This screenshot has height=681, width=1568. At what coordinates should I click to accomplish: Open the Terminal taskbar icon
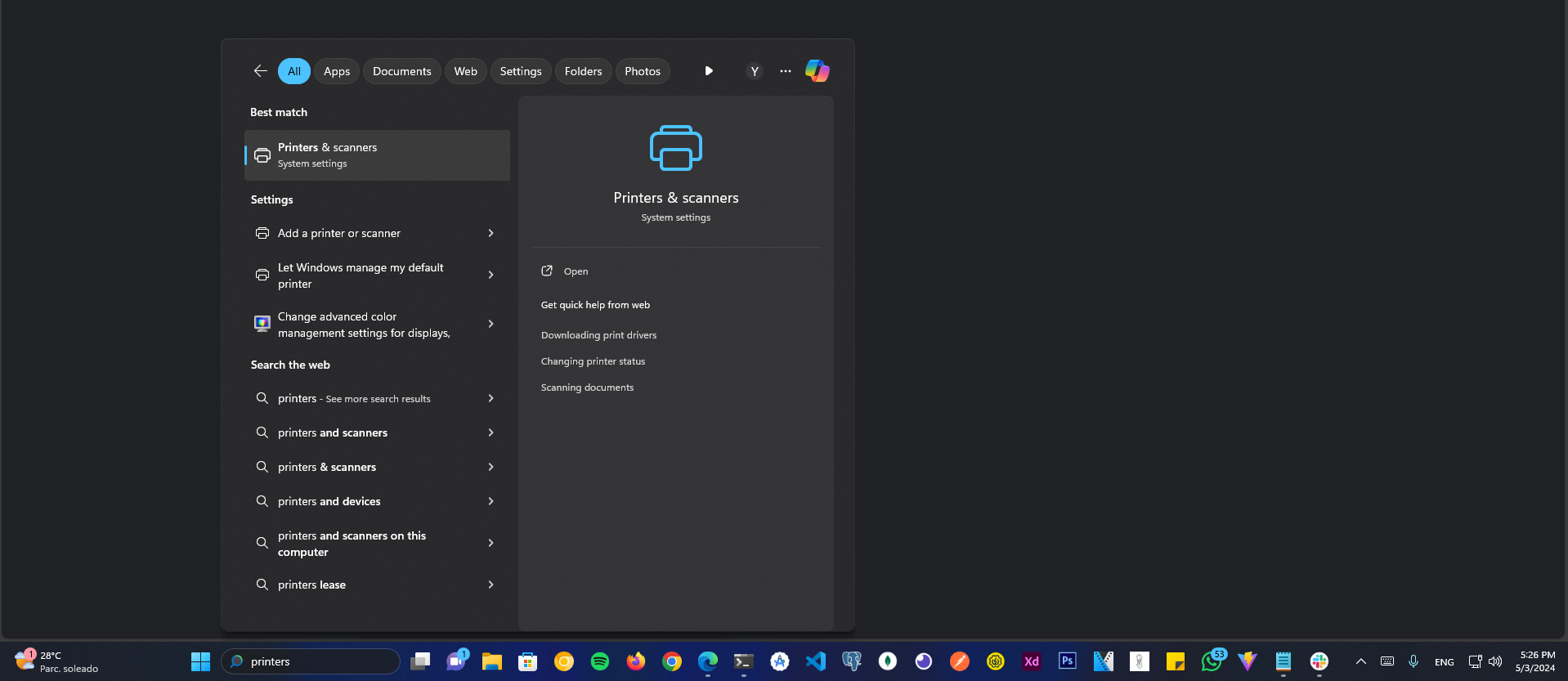click(744, 661)
